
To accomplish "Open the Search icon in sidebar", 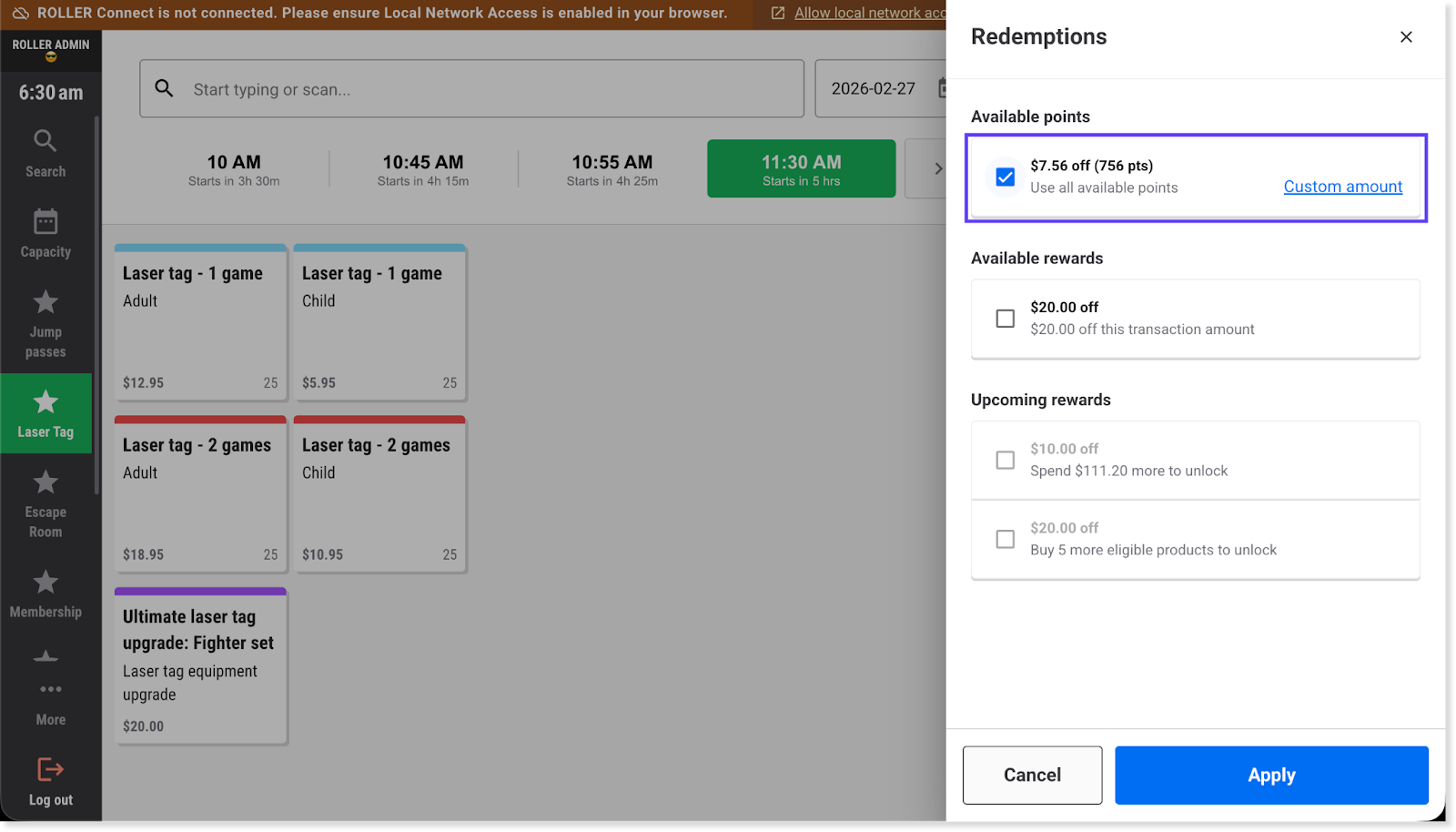I will coord(45,141).
